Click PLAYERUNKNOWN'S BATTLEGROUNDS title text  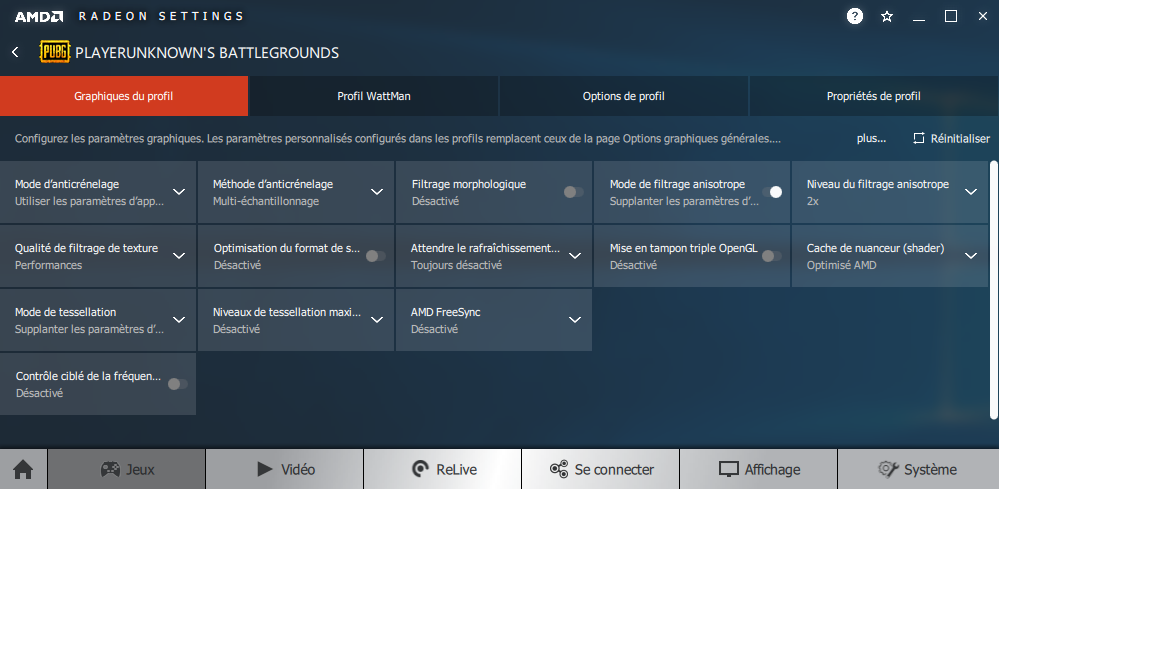pos(207,53)
